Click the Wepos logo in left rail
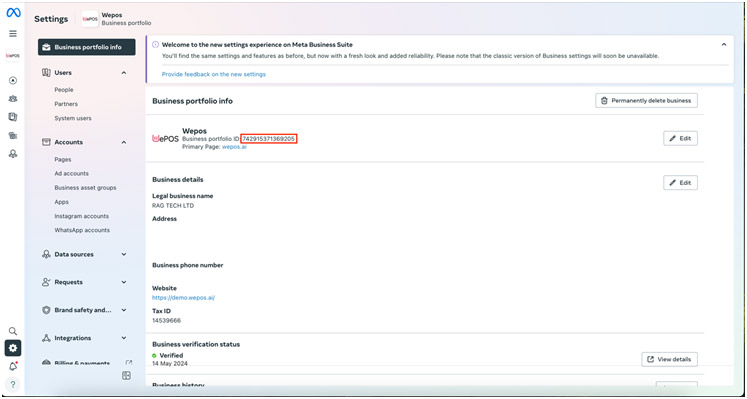This screenshot has height=399, width=747. 13,56
